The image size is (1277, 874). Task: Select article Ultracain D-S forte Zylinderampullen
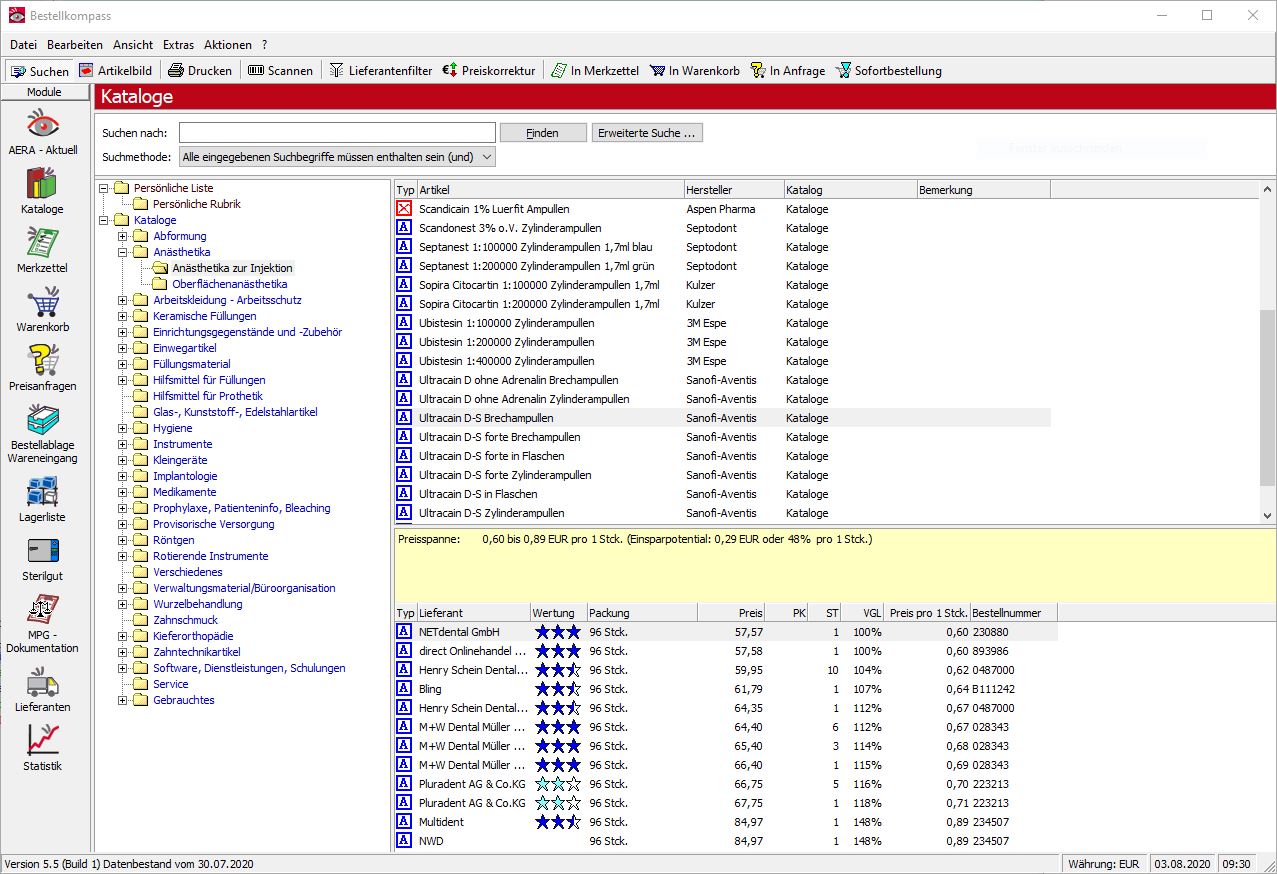(505, 475)
